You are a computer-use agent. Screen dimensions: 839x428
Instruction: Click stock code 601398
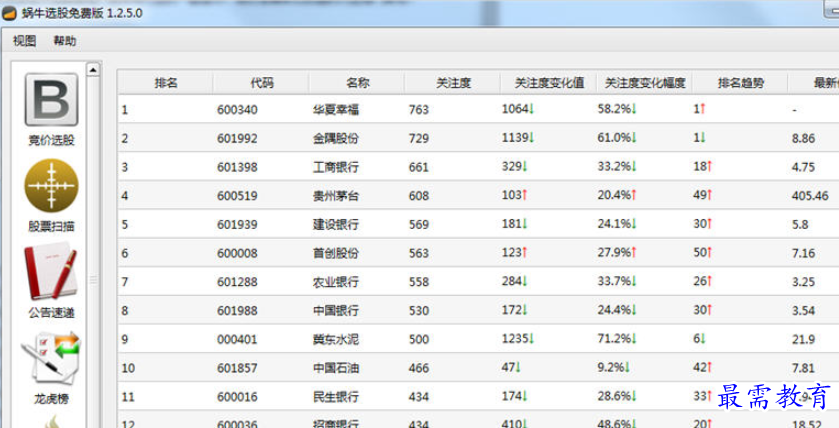tap(237, 167)
